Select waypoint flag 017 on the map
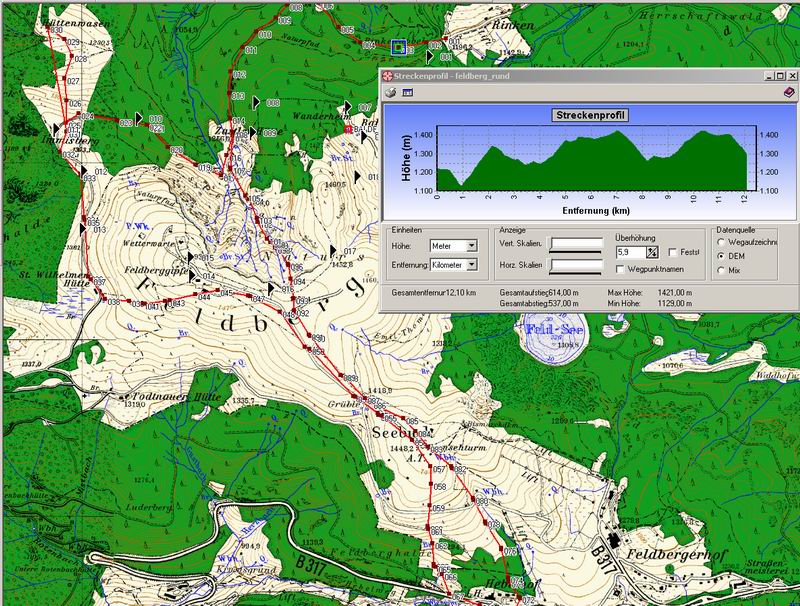This screenshot has width=800, height=606. pyautogui.click(x=333, y=250)
